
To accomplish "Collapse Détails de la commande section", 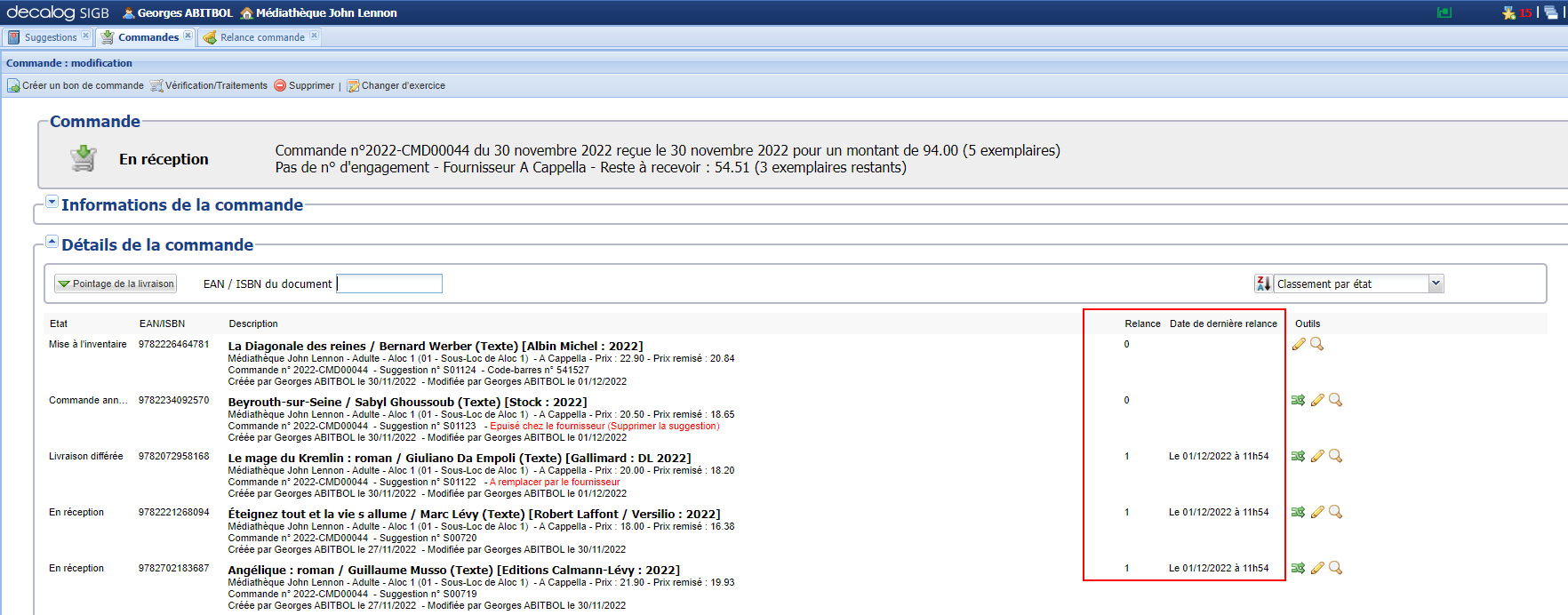I will pos(52,242).
